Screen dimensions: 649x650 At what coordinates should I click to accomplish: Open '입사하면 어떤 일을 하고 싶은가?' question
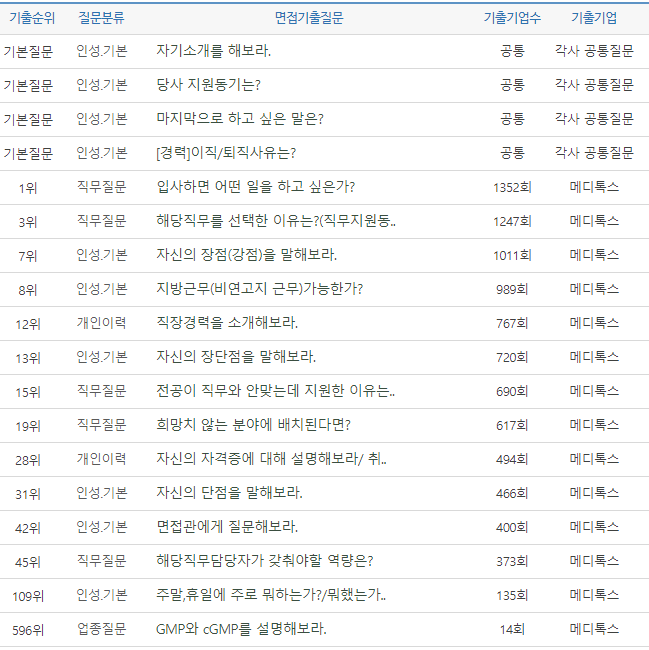tap(256, 187)
